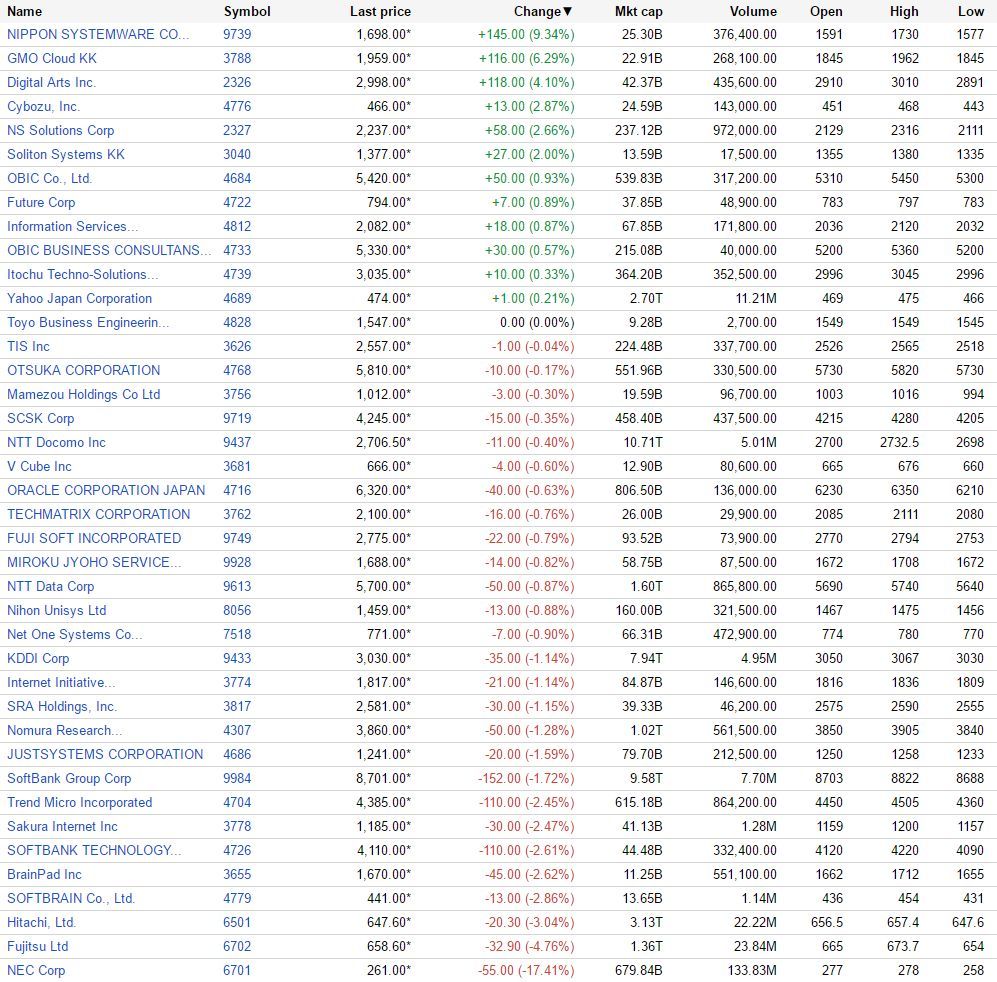Open MIROKU JYOHO SERVICE... link
997x982 pixels.
[x=94, y=562]
